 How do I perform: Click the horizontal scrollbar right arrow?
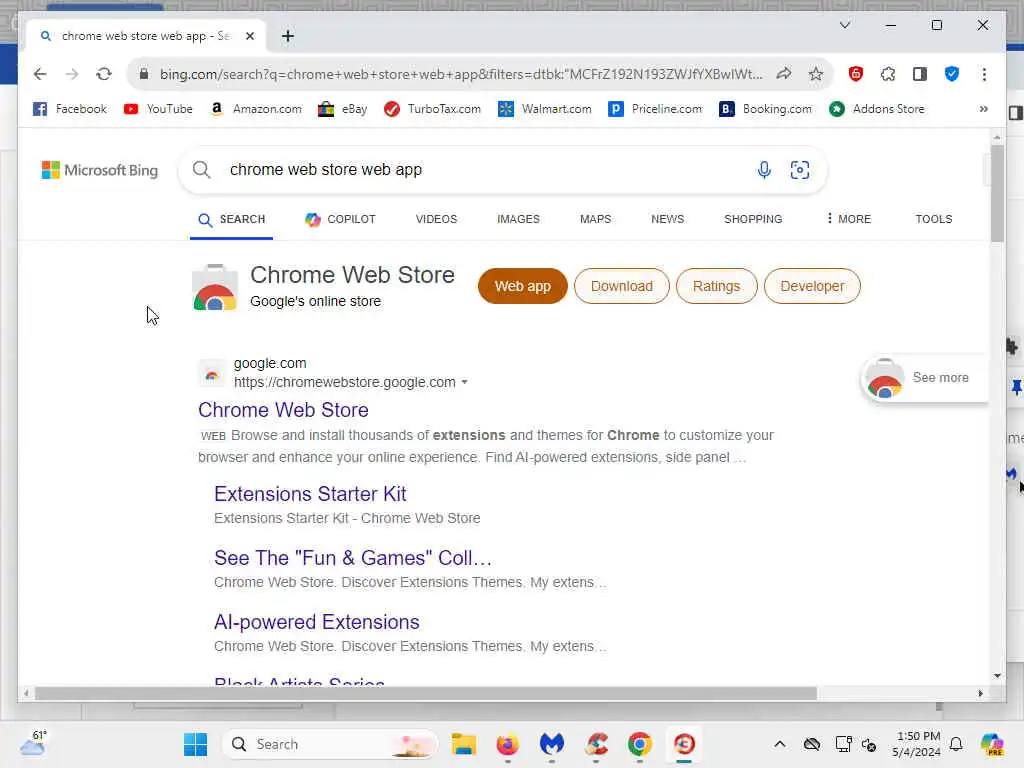[x=980, y=693]
